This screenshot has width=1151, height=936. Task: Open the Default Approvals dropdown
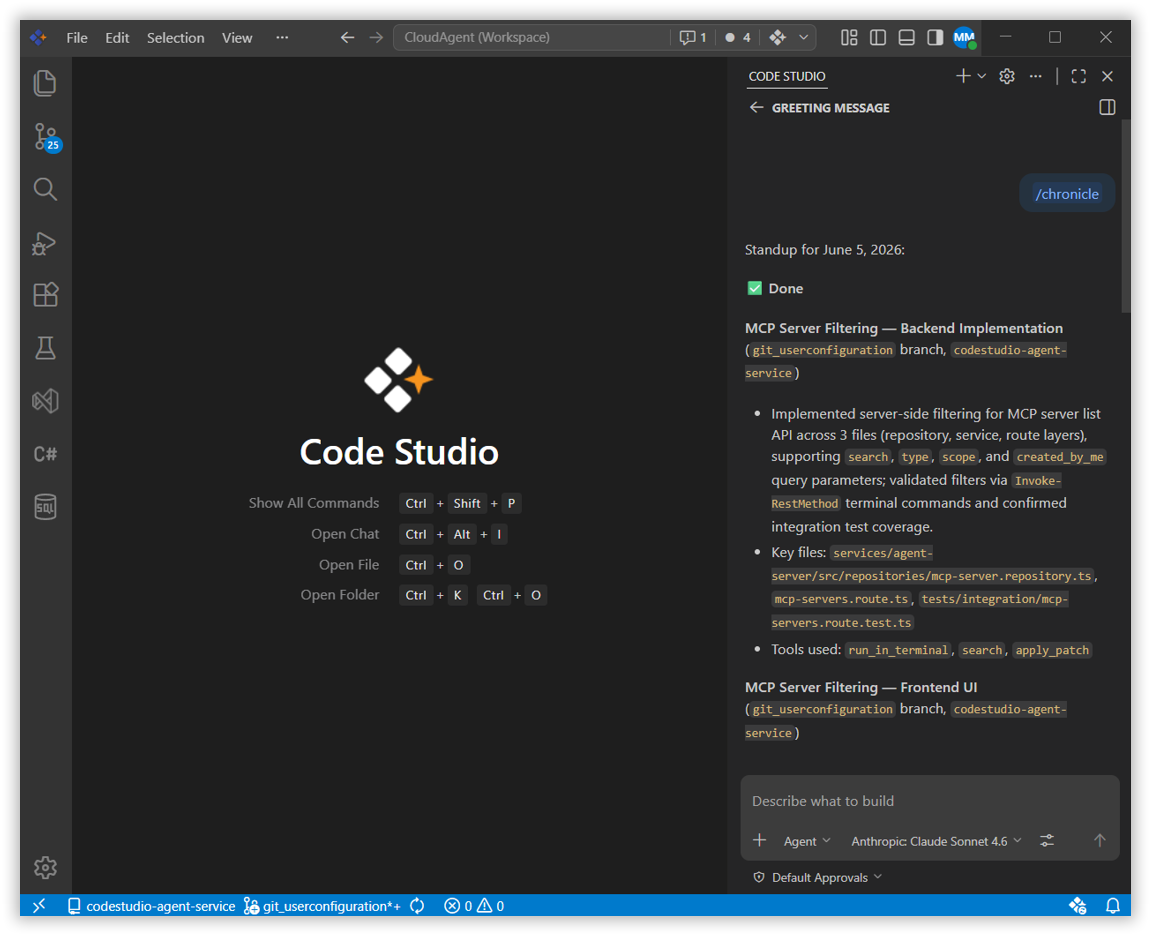click(x=818, y=878)
